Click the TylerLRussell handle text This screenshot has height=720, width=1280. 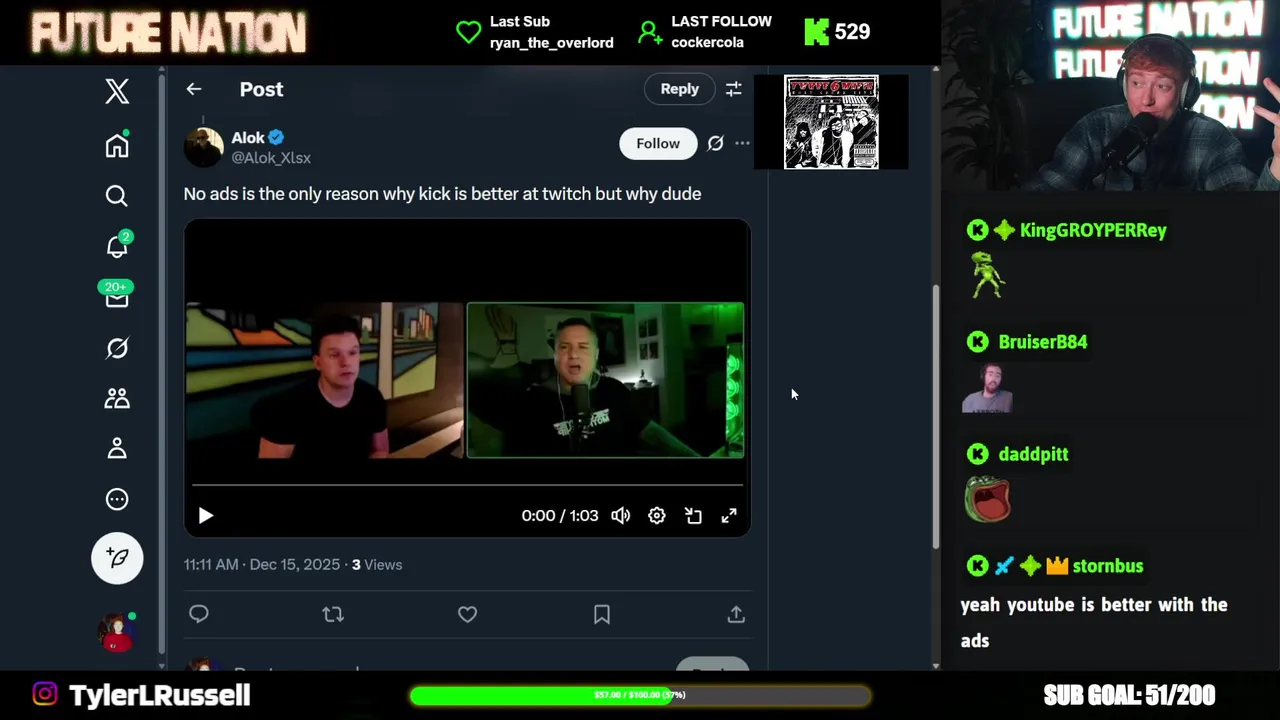pyautogui.click(x=159, y=695)
